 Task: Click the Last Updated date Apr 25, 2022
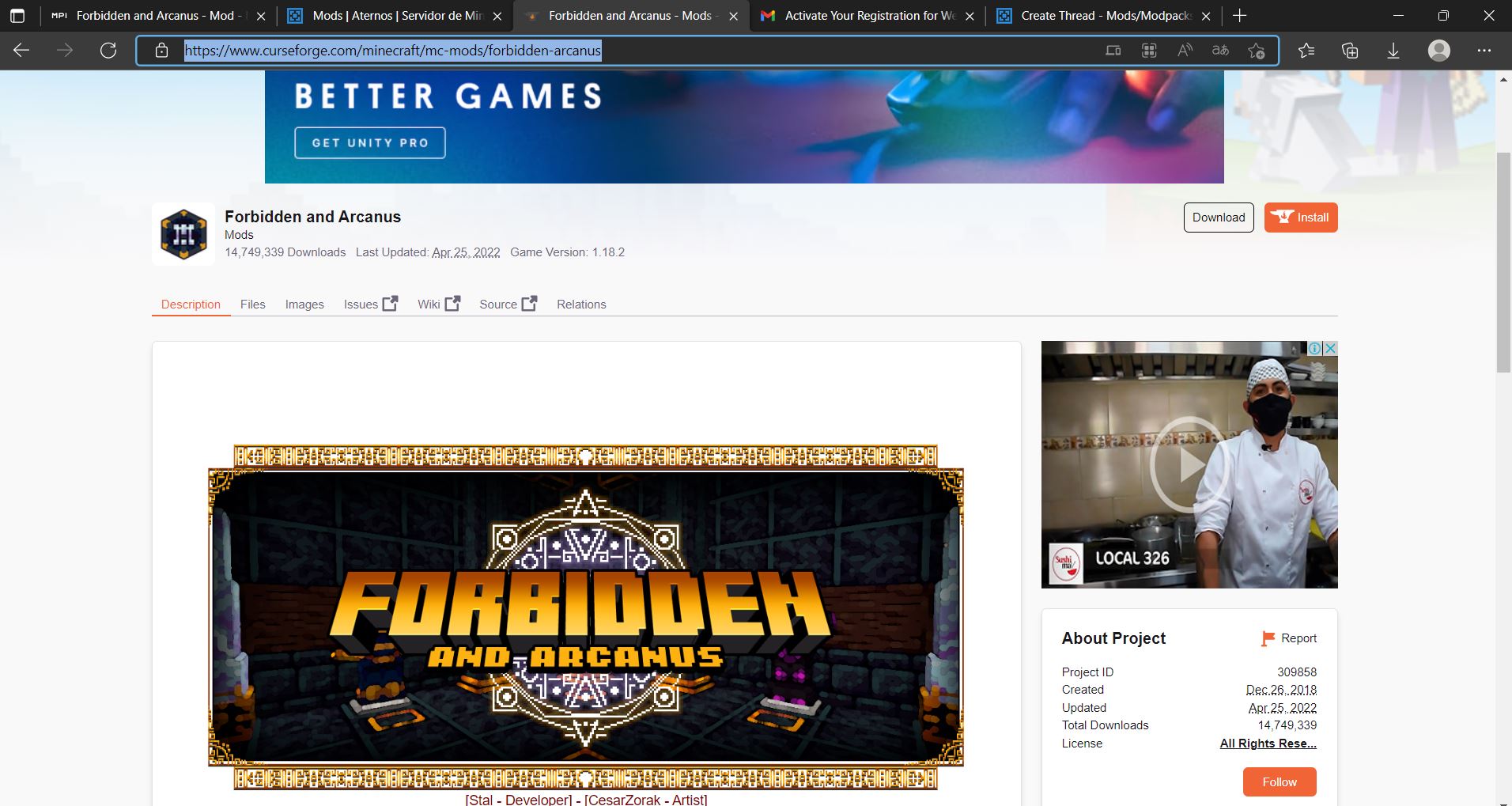point(466,252)
